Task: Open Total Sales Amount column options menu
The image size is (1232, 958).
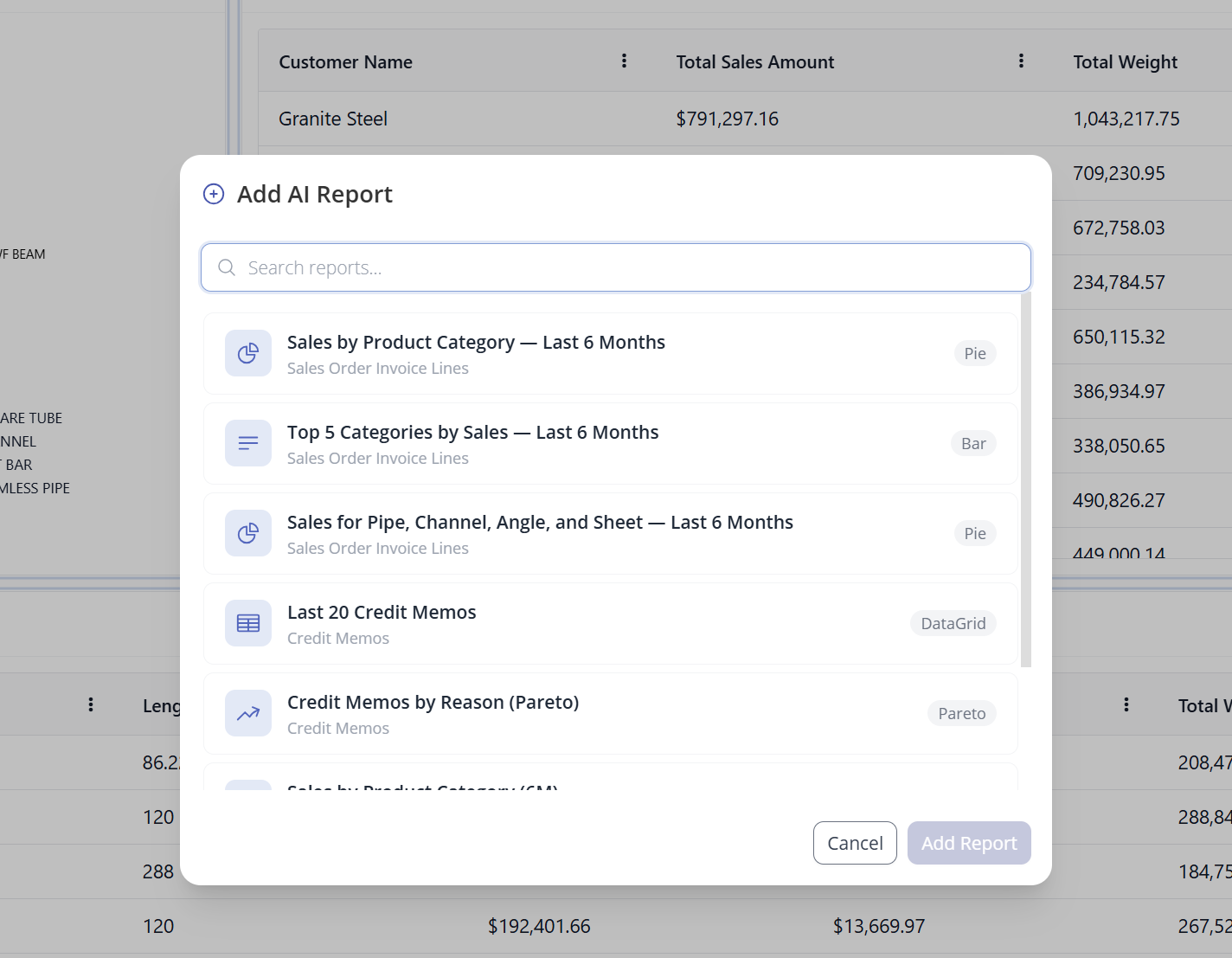Action: (x=1021, y=61)
